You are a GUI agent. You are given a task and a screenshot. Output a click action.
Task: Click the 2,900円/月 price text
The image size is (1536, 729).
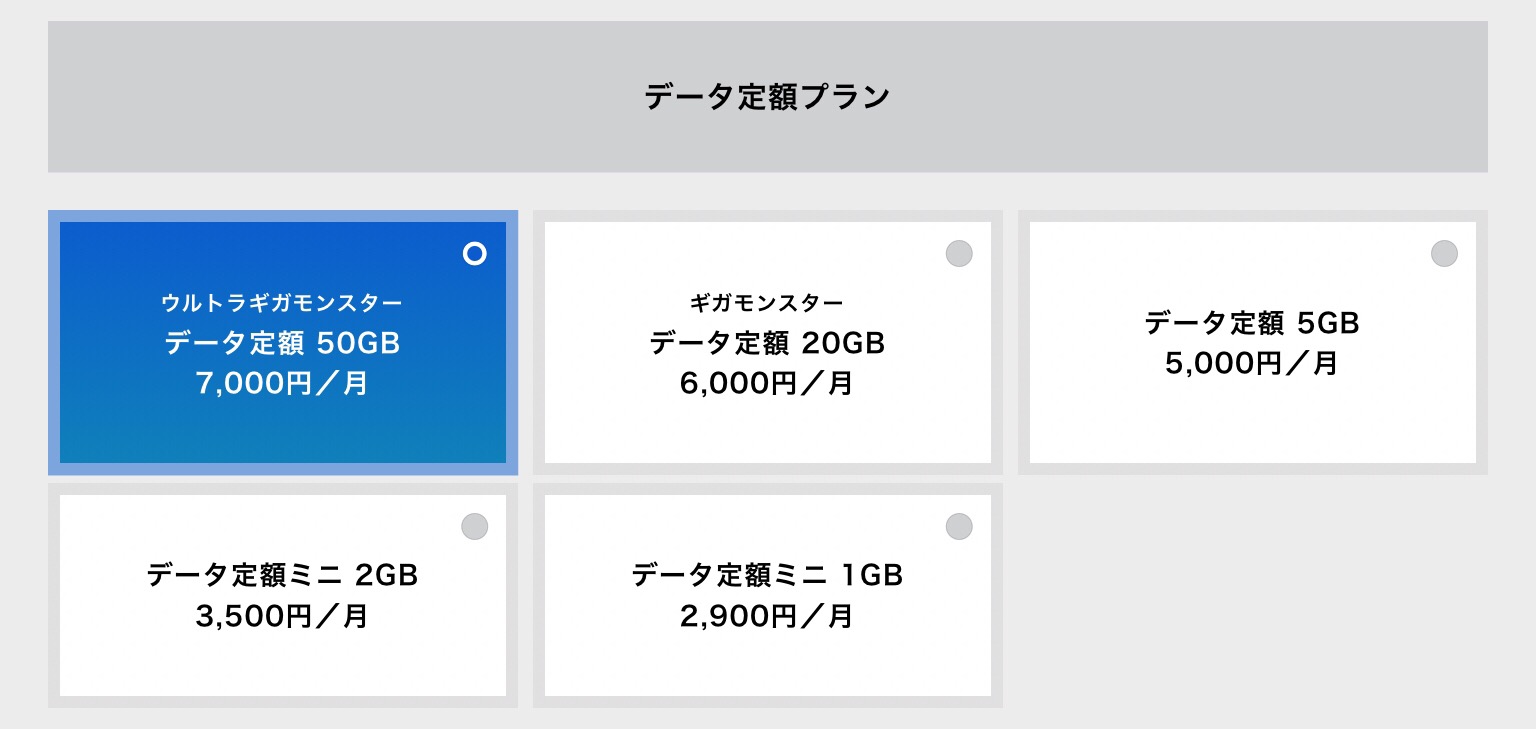[x=766, y=616]
